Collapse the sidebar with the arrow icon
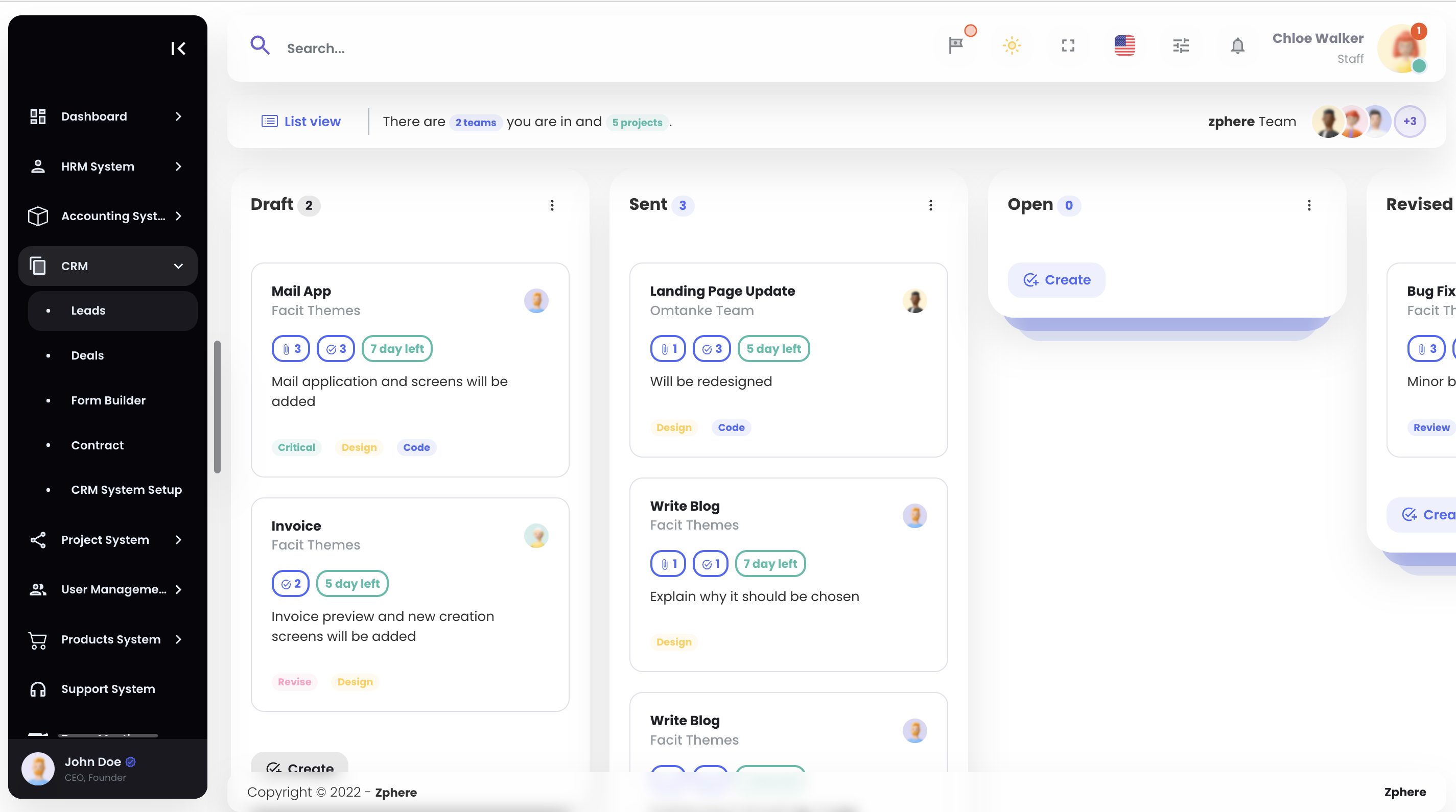 pos(178,49)
